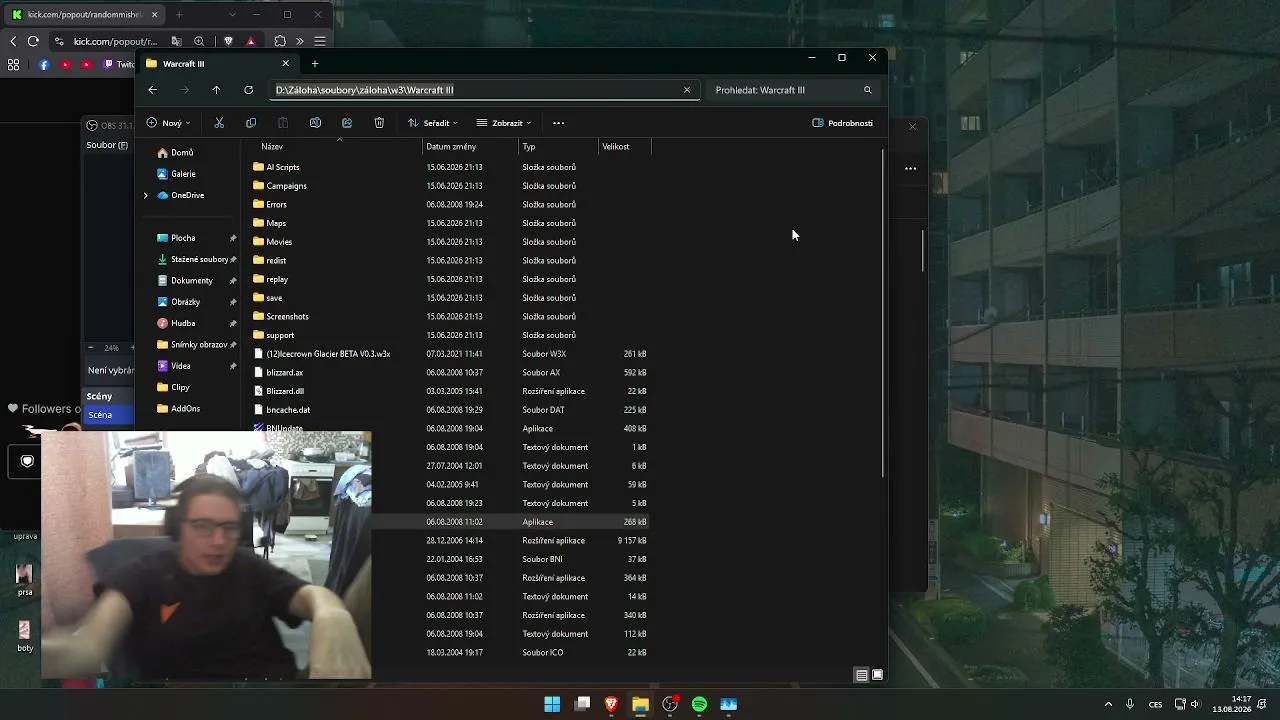Image resolution: width=1280 pixels, height=720 pixels.
Task: Refresh the Warcraft III folder view
Action: (x=248, y=90)
